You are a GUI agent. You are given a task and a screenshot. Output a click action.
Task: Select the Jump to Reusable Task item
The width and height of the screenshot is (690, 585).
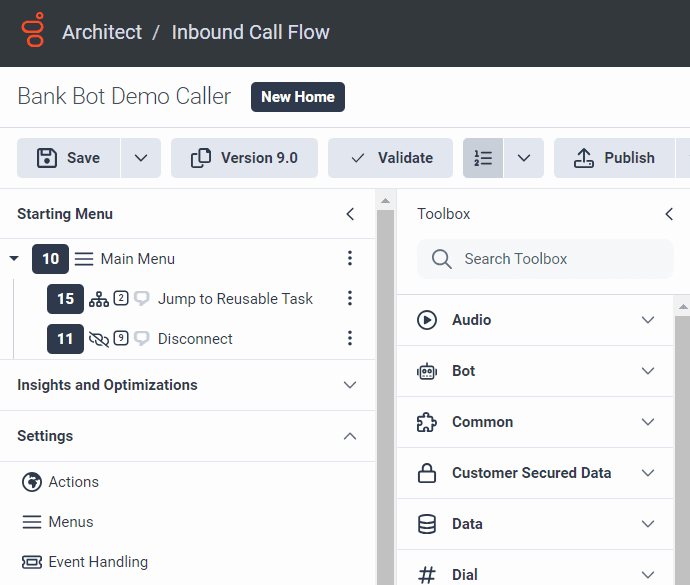click(x=235, y=299)
